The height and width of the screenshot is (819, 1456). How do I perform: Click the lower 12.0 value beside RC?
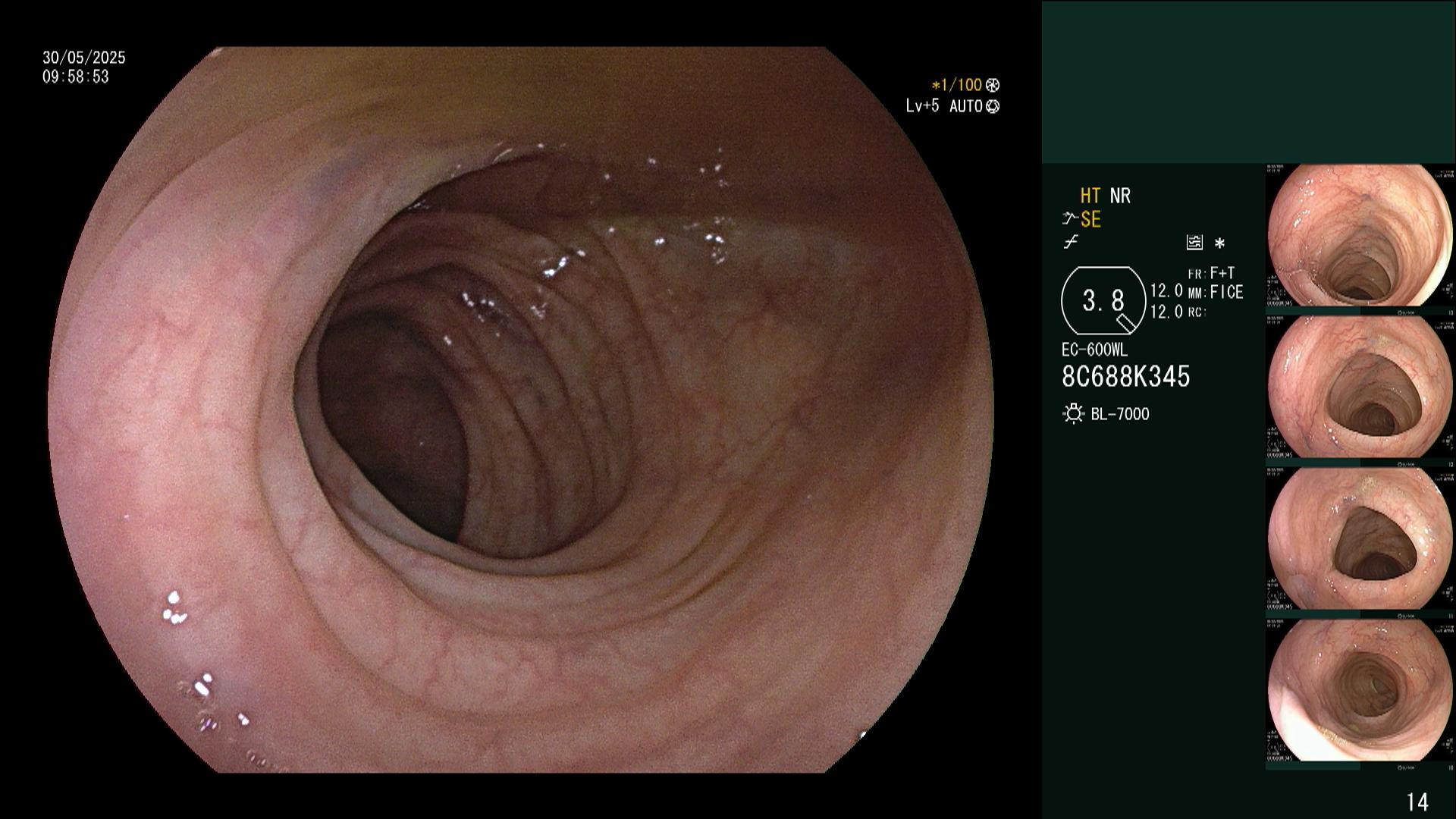coord(1166,312)
